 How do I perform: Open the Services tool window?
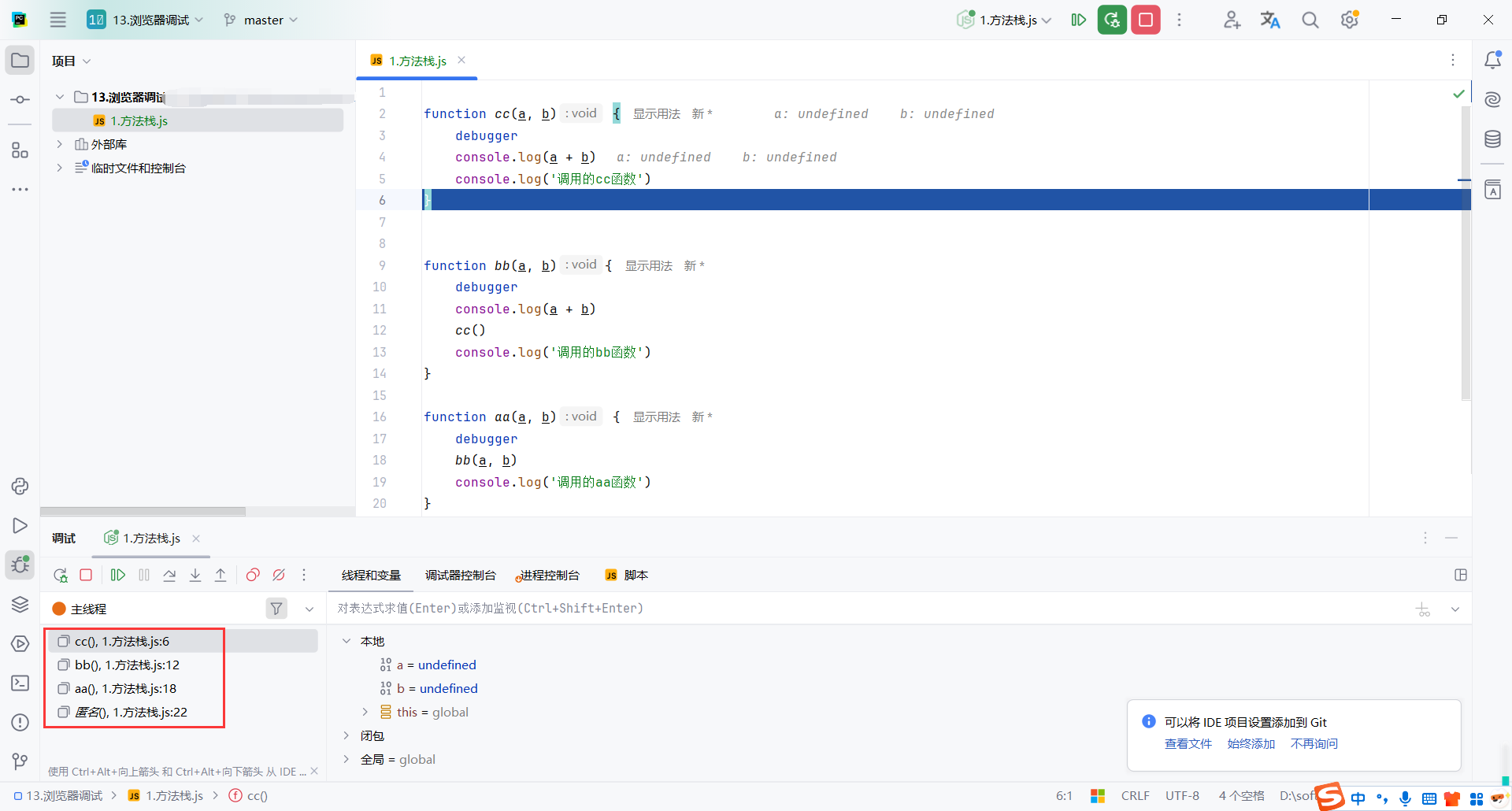coord(20,643)
